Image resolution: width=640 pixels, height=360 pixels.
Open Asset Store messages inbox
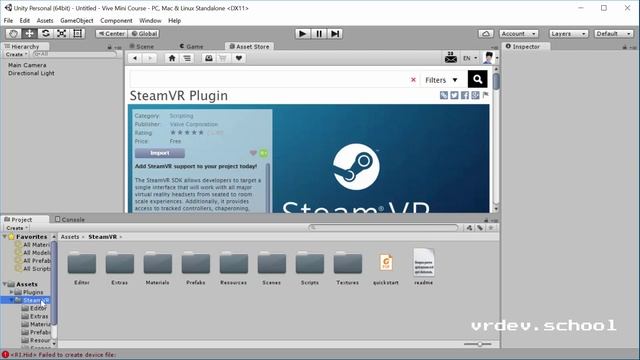[x=451, y=58]
